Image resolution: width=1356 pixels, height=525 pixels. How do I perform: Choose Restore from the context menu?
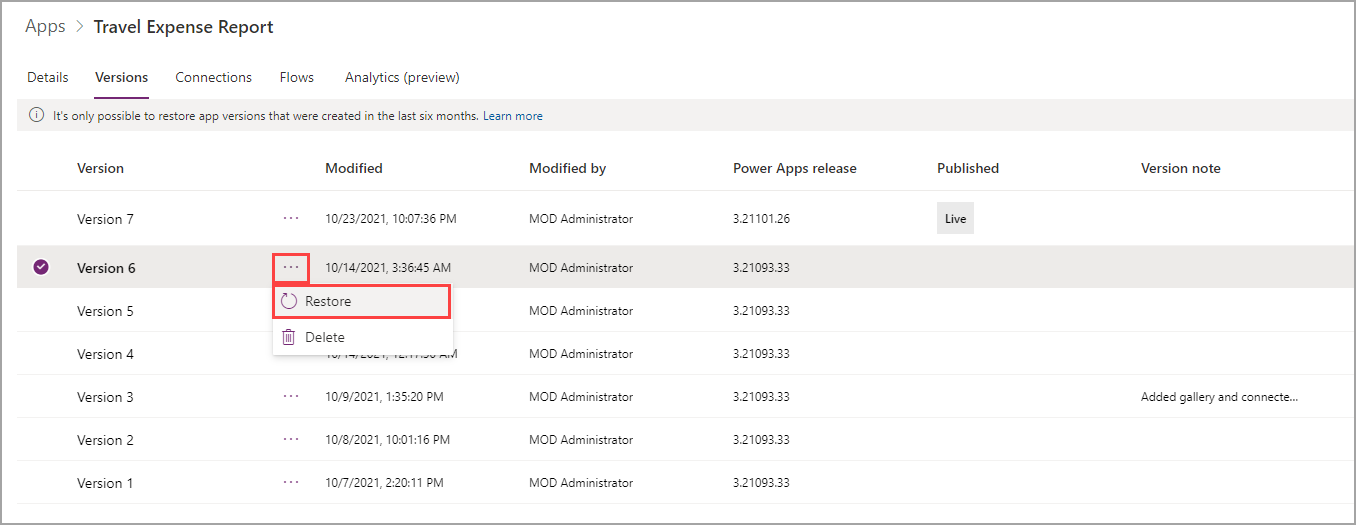tap(362, 301)
